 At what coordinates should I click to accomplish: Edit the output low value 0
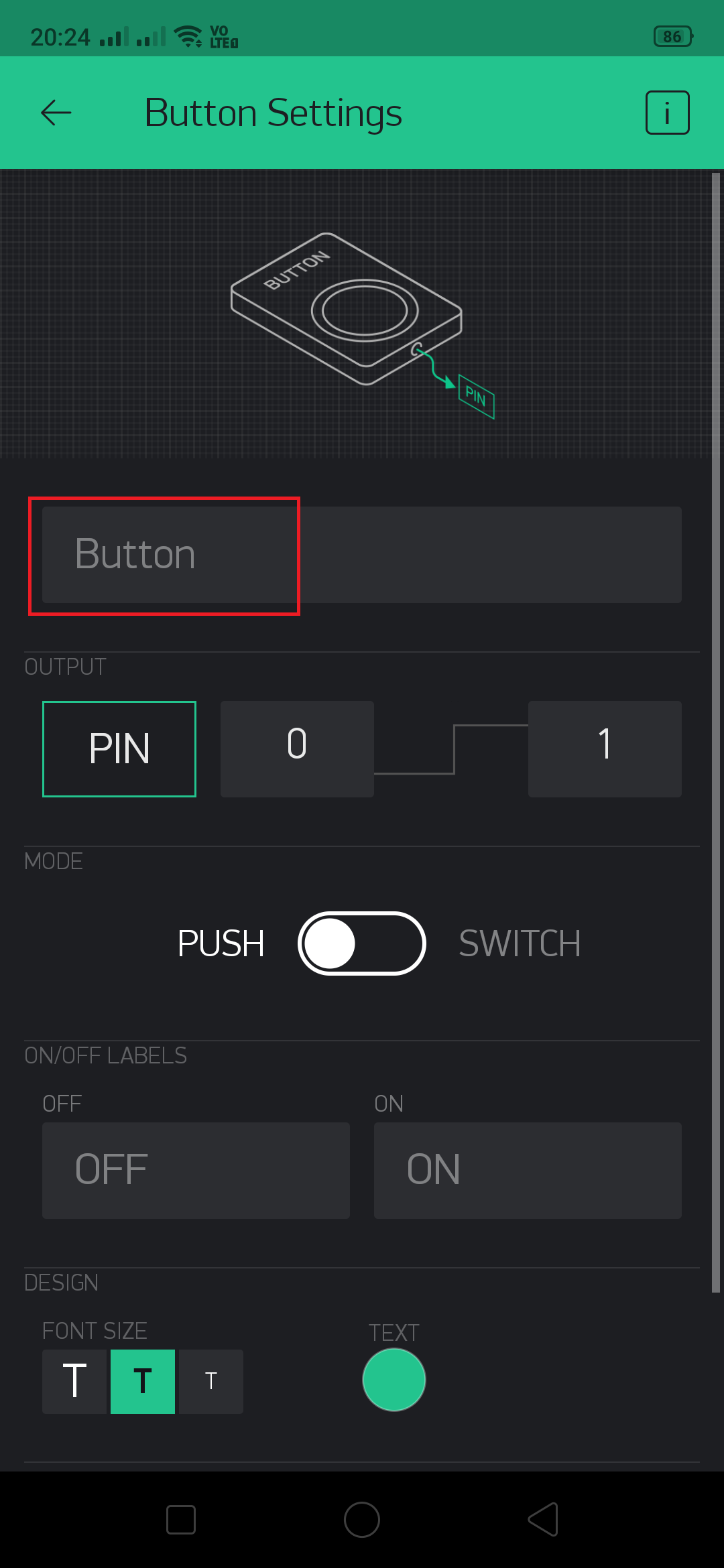click(x=297, y=749)
